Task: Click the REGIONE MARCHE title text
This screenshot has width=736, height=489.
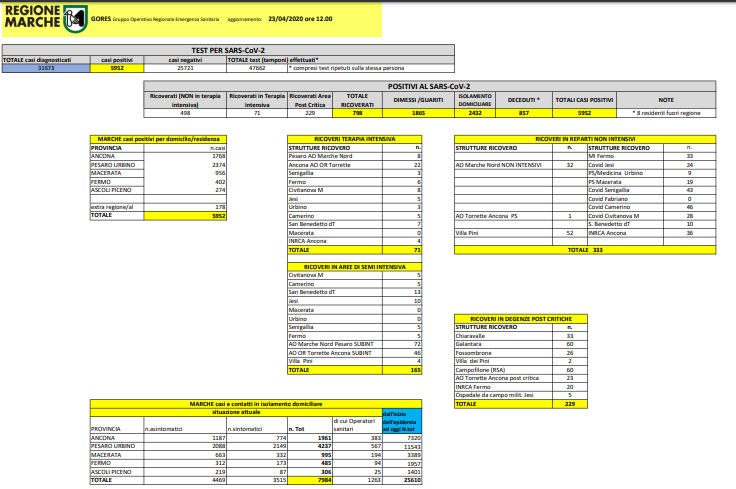Action: coord(32,16)
